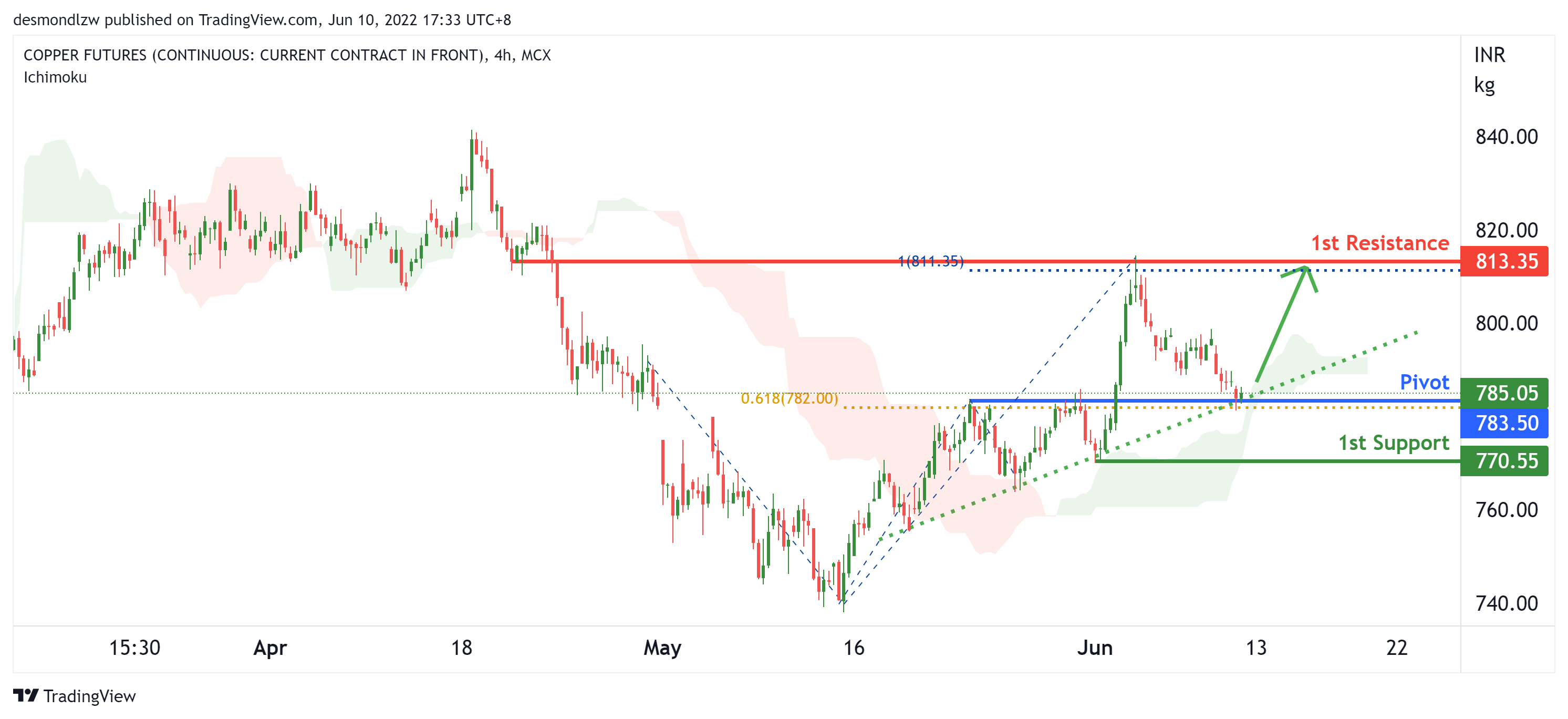Click the TradingView logo icon
Viewport: 1568px width, 719px height.
tap(26, 695)
